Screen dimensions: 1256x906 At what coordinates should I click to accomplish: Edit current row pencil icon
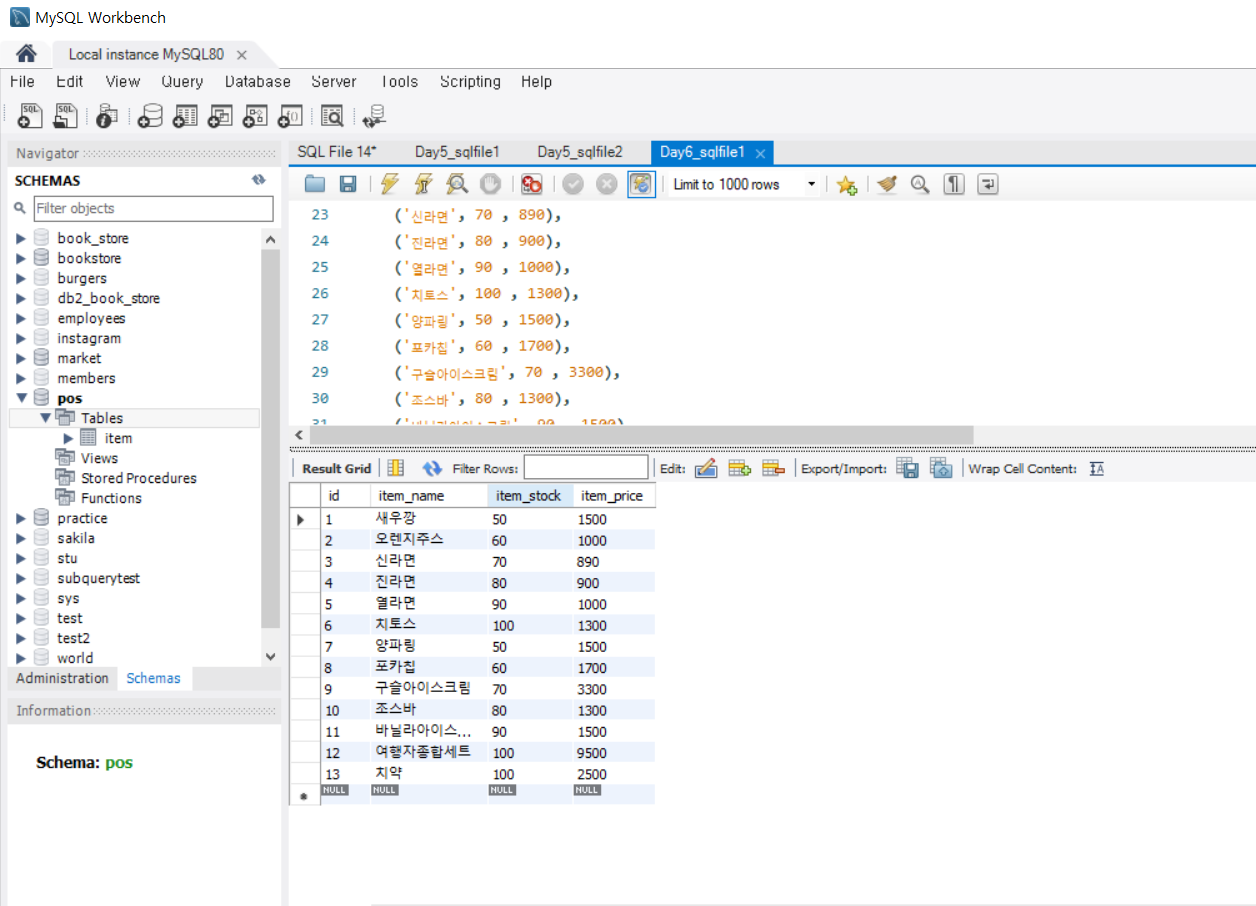706,468
